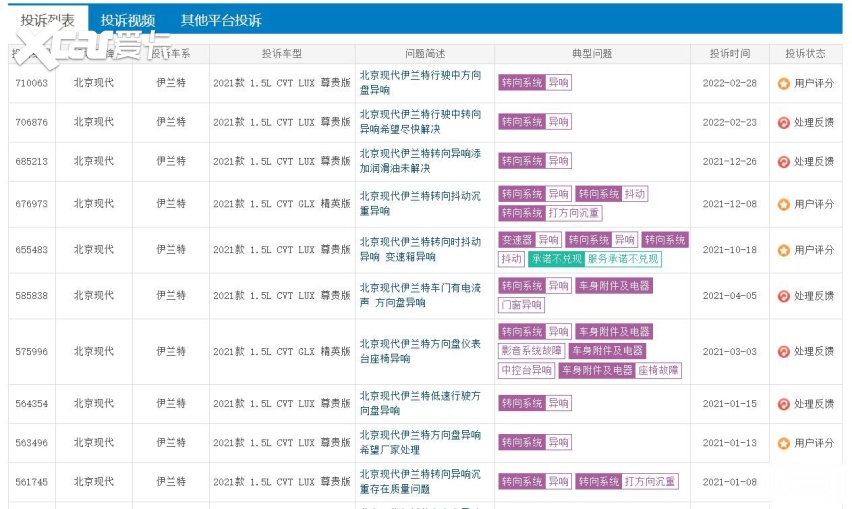The width and height of the screenshot is (852, 509).
Task: Click 用户评分 status text for 2022-02-28
Action: 813,84
